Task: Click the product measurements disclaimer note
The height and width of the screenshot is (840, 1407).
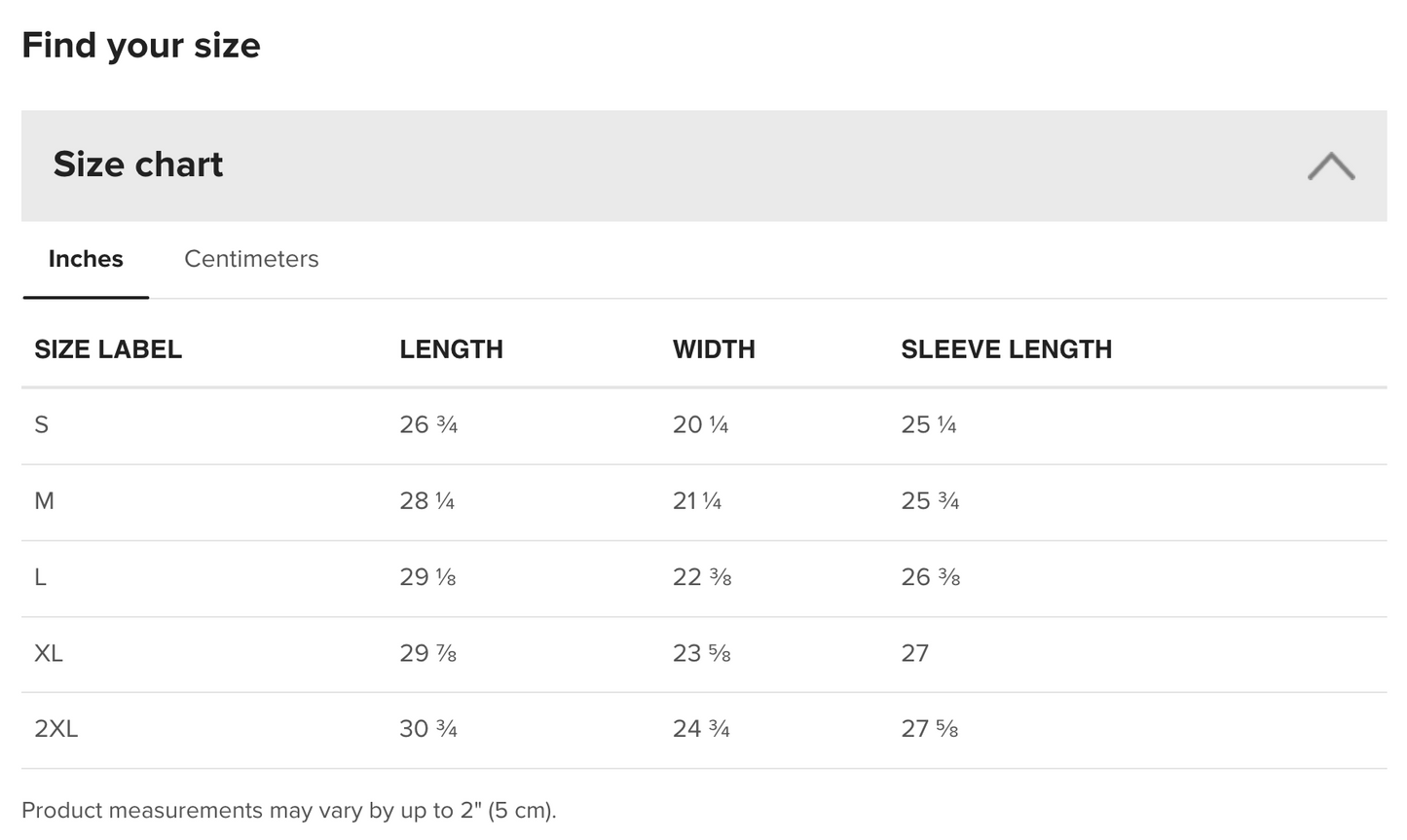Action: pos(288,811)
